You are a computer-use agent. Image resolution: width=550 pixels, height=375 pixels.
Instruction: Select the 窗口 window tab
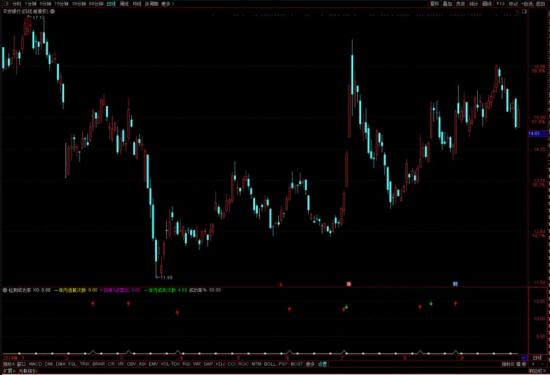[21, 364]
